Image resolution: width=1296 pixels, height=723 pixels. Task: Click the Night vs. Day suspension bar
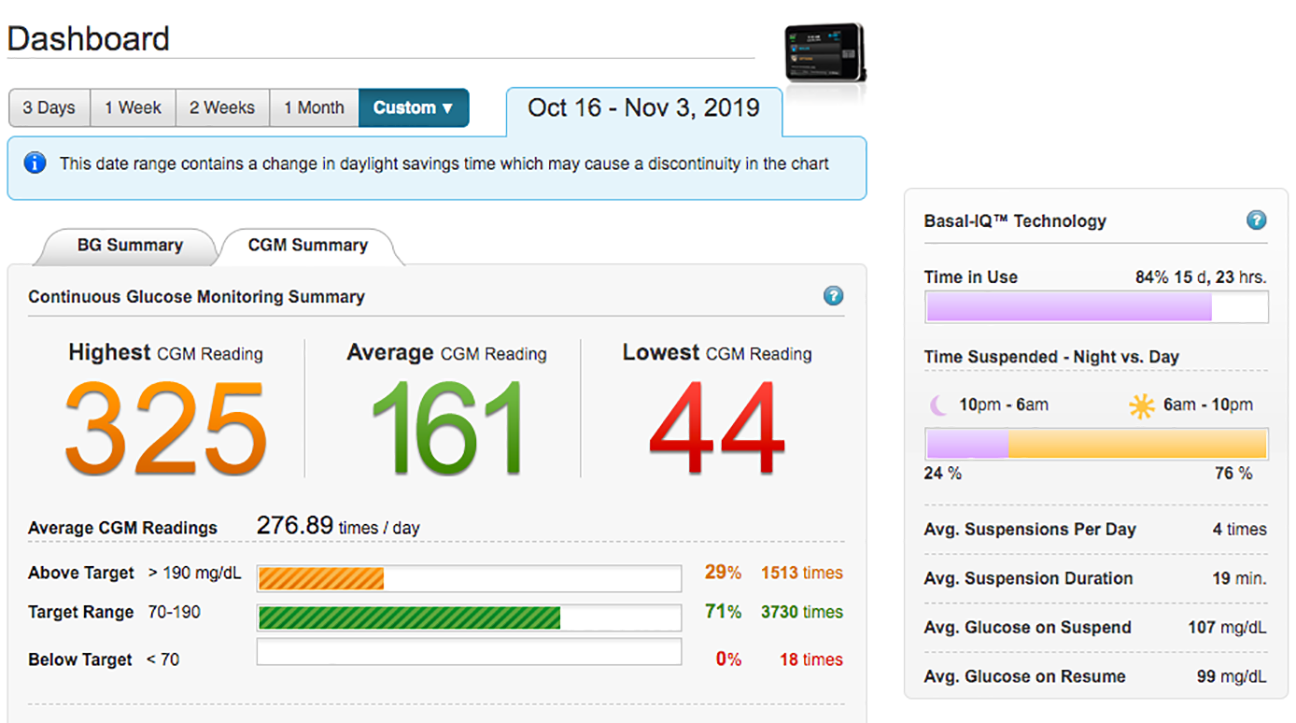1096,443
